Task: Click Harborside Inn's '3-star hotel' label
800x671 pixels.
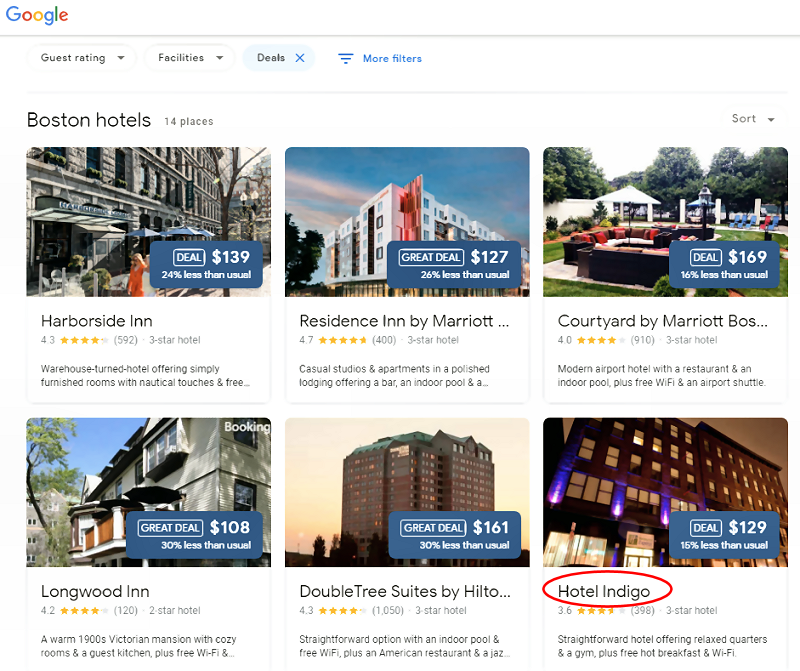Action: [174, 340]
